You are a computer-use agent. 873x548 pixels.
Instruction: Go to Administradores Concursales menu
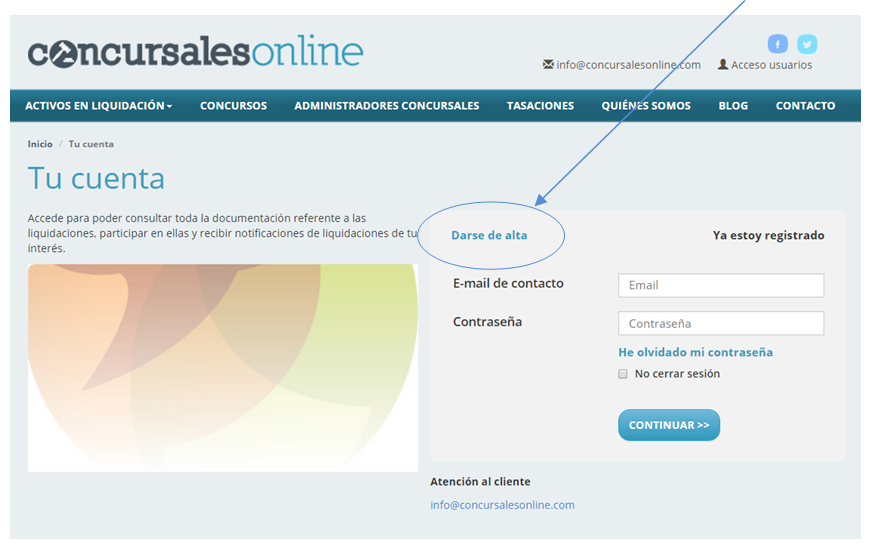click(x=386, y=106)
